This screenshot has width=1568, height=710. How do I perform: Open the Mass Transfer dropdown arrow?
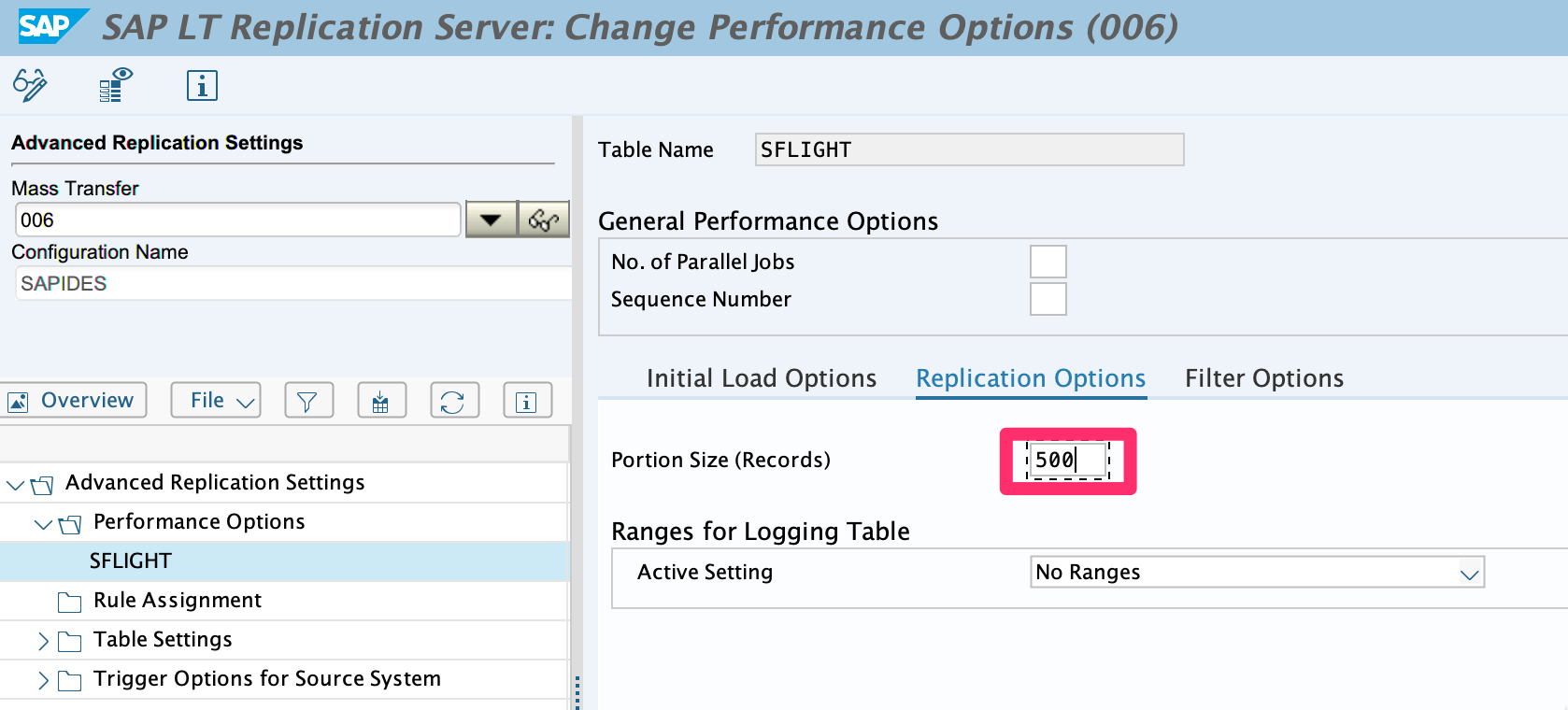tap(491, 220)
